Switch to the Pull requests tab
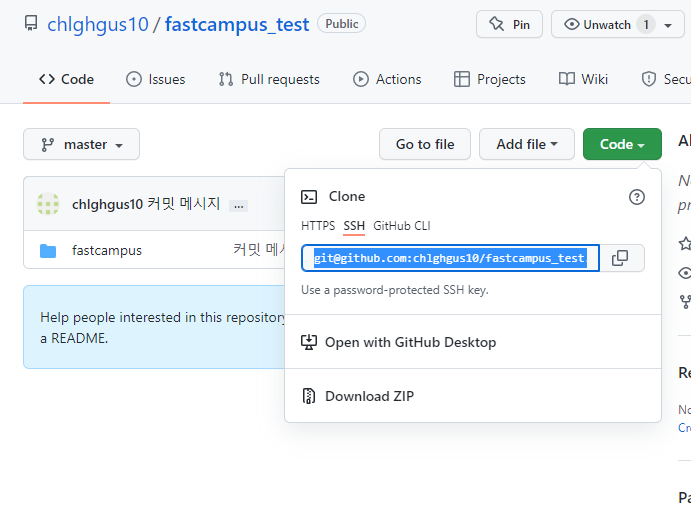Viewport: 691px width, 506px height. [x=269, y=79]
